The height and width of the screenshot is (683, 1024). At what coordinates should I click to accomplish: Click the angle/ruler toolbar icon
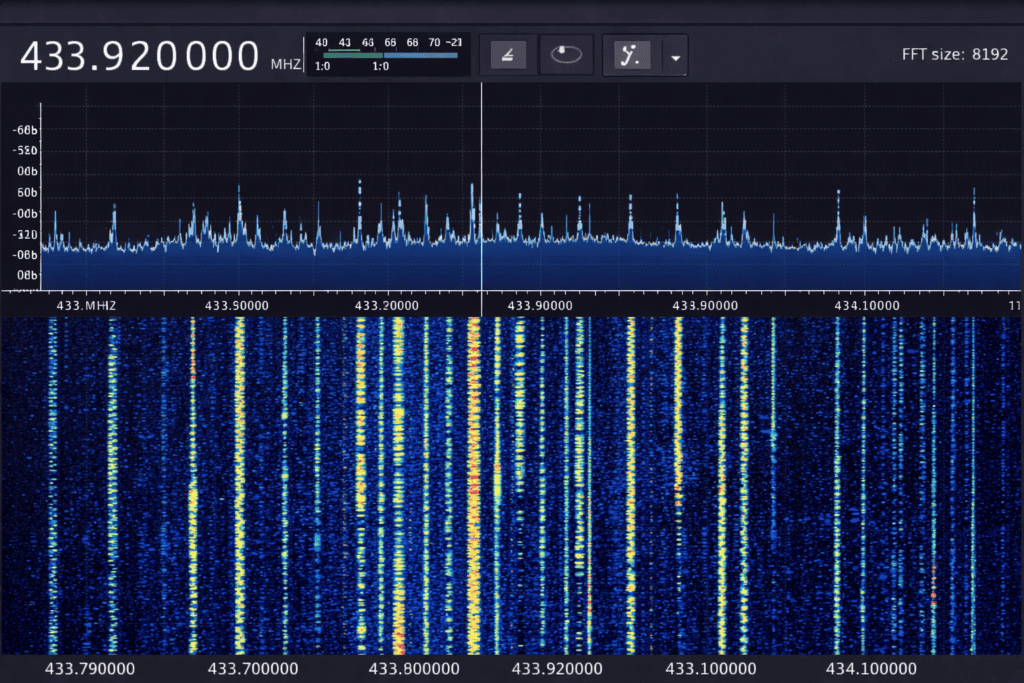(508, 55)
